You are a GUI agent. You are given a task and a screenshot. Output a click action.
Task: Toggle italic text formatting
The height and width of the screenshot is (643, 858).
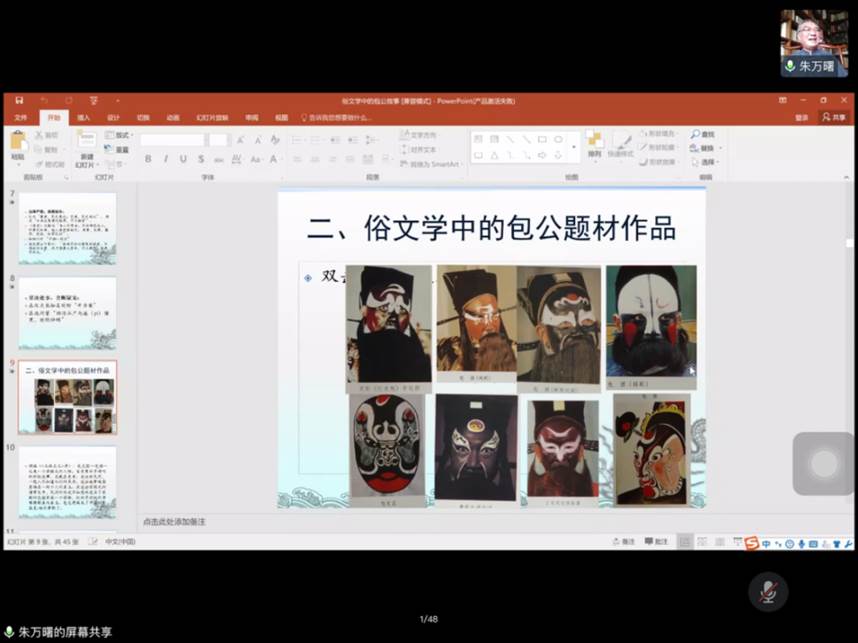click(165, 159)
